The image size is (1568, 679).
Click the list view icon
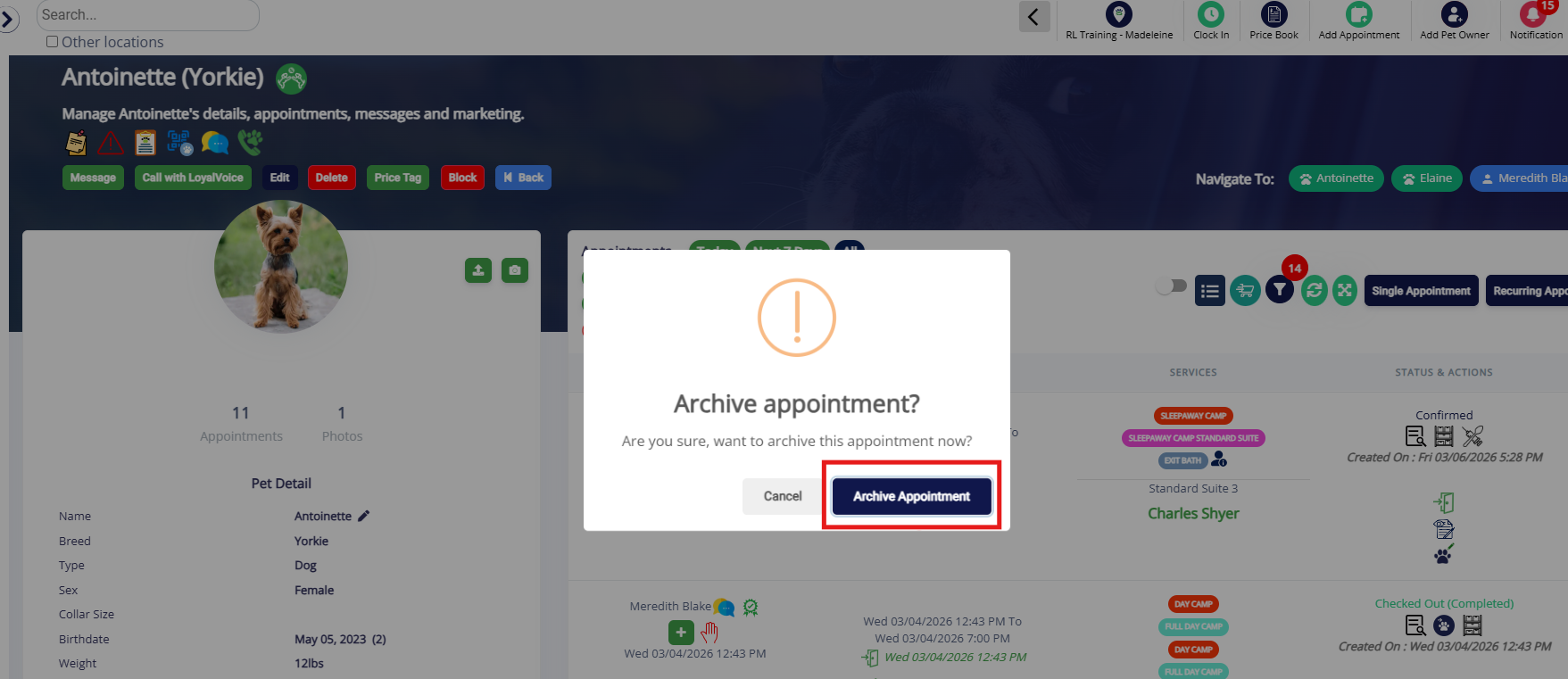[1210, 291]
